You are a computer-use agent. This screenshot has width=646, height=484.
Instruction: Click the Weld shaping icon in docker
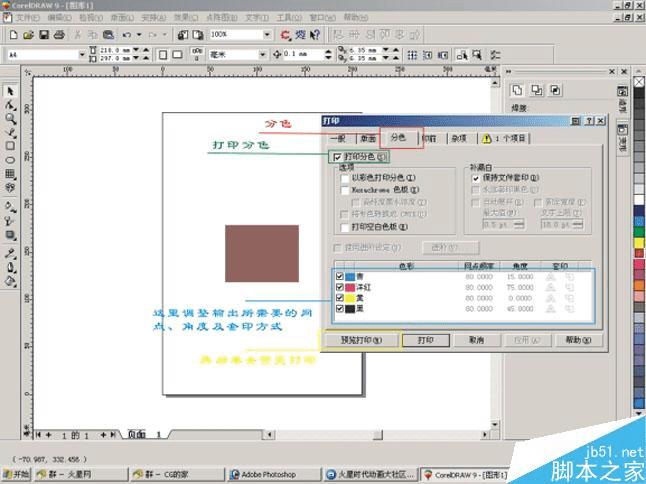[517, 90]
